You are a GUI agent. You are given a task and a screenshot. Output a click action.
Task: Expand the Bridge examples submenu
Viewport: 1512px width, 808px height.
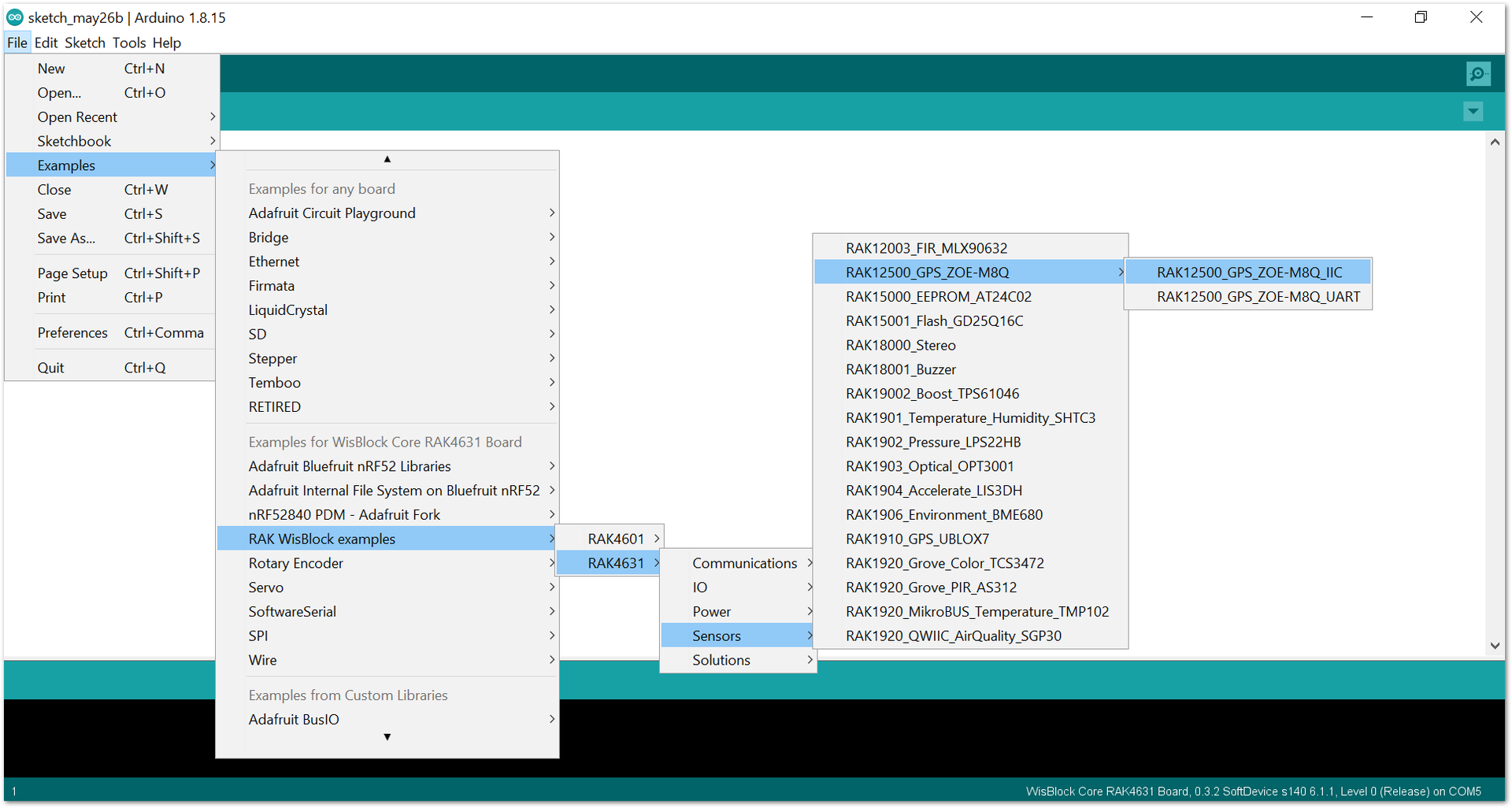(387, 238)
